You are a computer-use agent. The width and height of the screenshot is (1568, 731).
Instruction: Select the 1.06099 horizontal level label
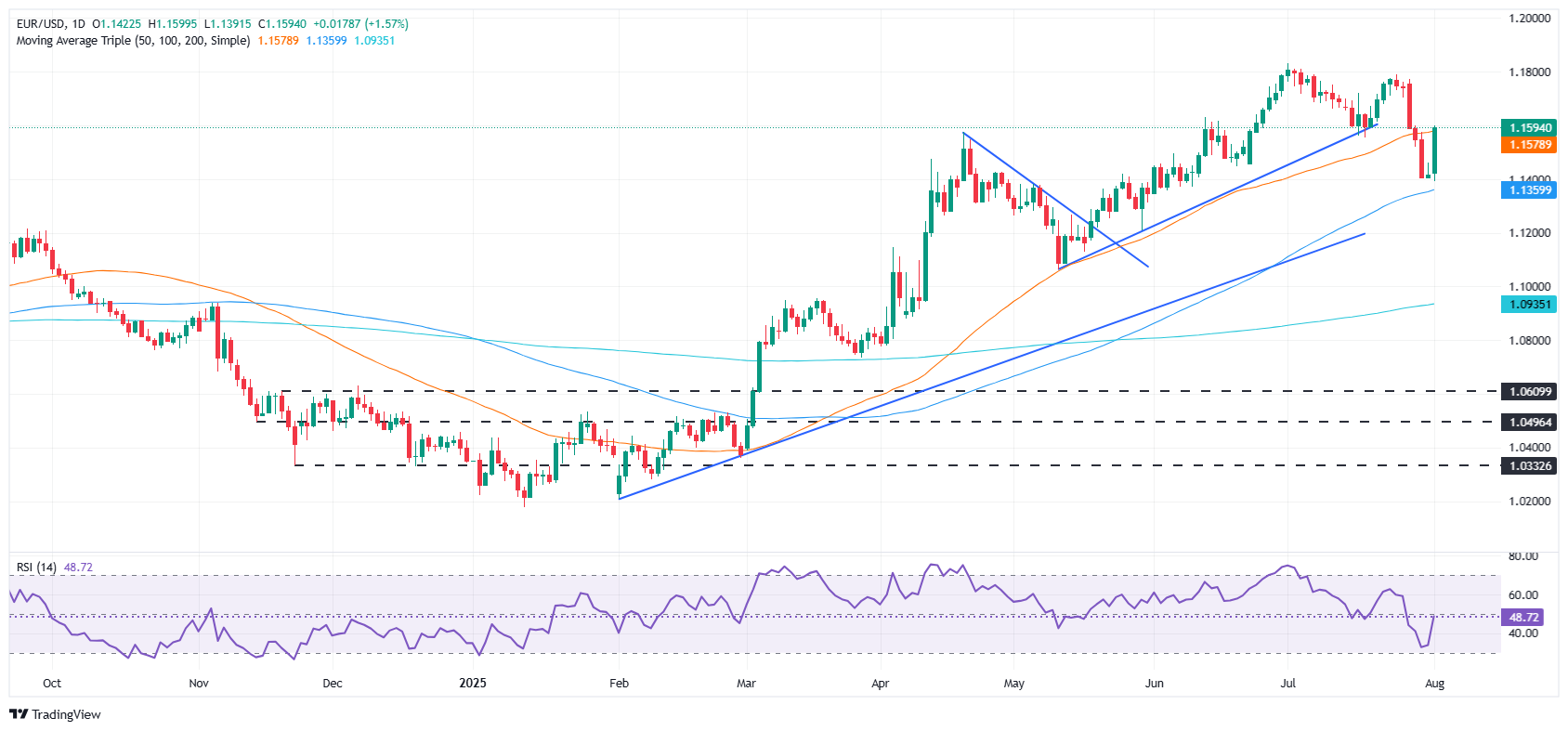point(1530,392)
